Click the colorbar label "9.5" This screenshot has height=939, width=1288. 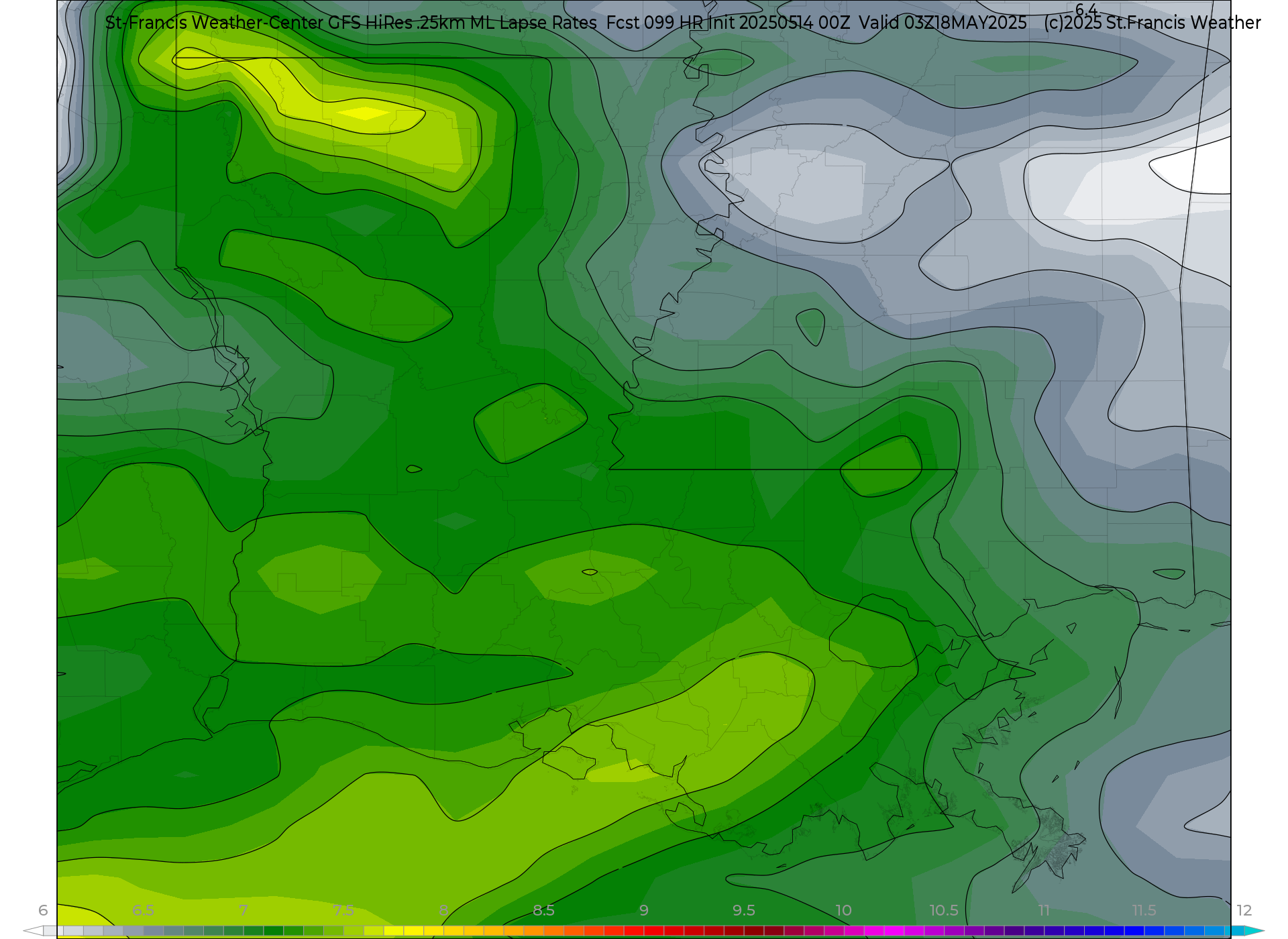(744, 910)
